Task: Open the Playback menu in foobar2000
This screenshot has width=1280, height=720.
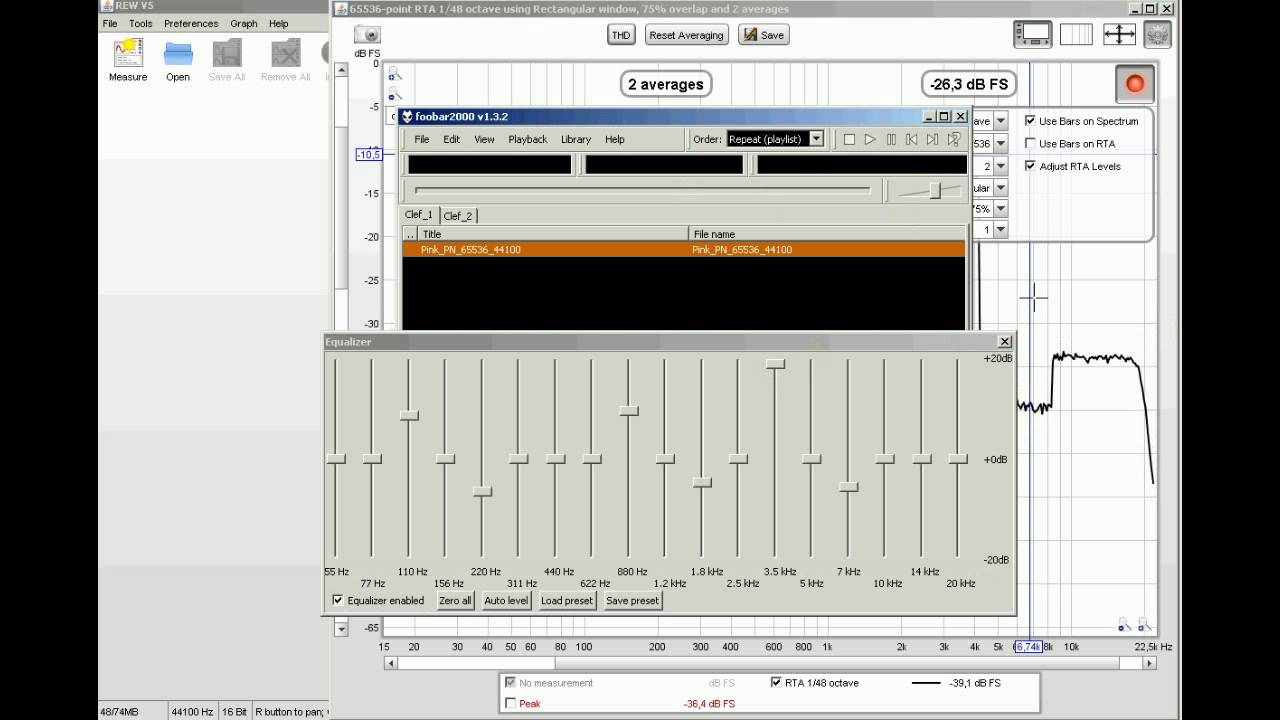Action: tap(527, 140)
